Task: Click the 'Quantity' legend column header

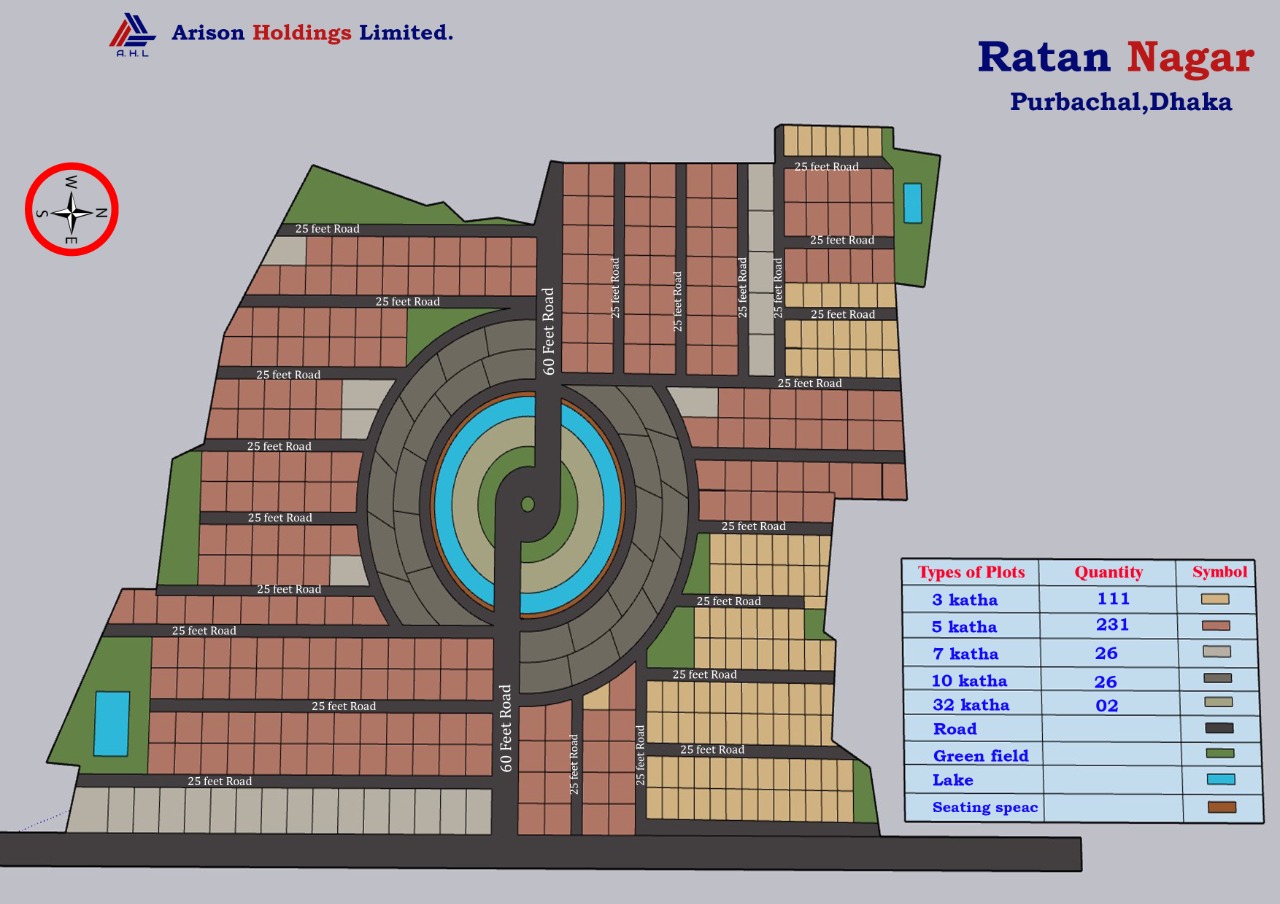Action: click(x=1108, y=573)
